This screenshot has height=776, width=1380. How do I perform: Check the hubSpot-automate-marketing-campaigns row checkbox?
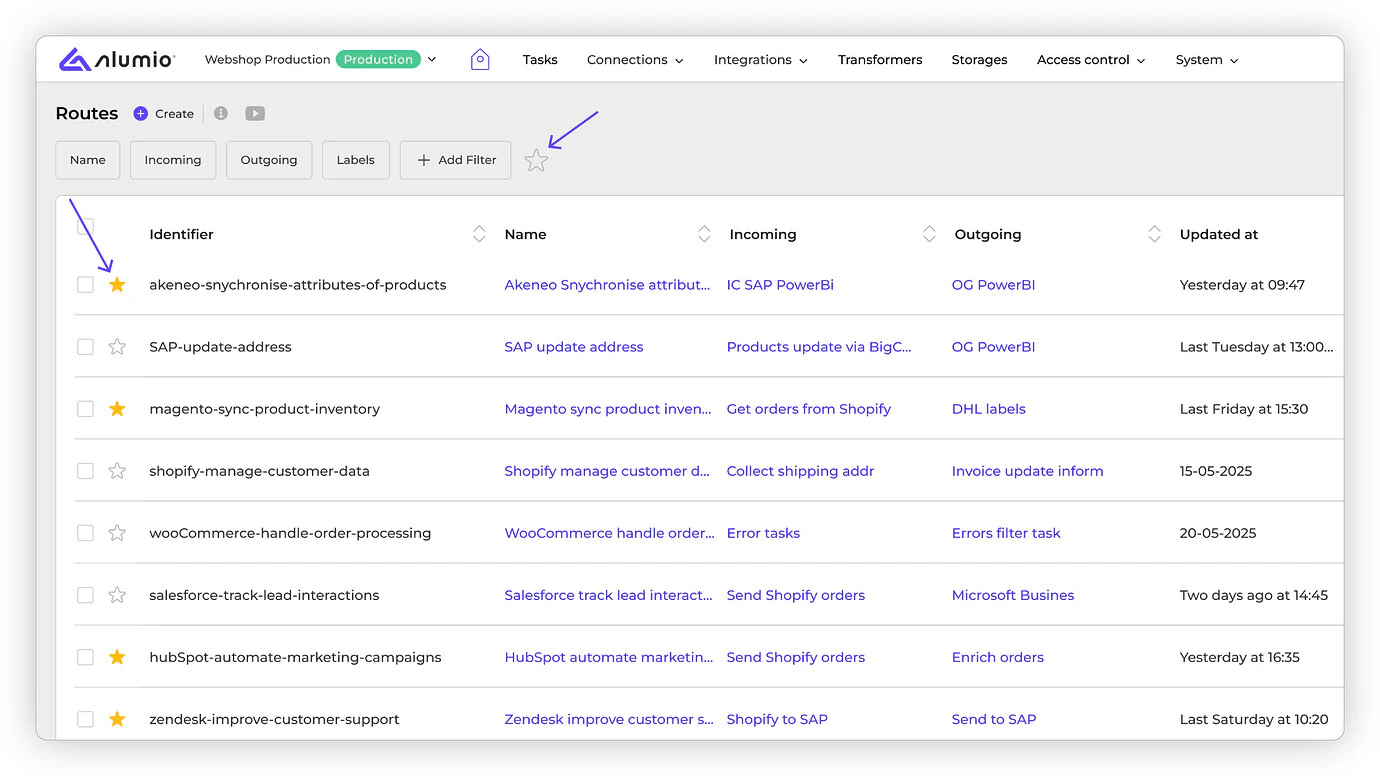pos(86,657)
